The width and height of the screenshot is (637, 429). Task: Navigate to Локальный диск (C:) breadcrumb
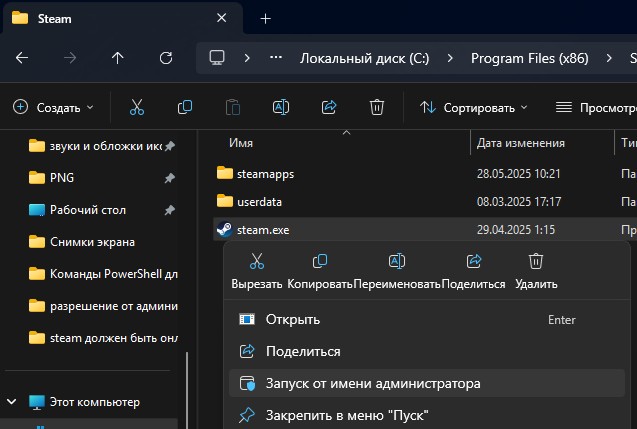pyautogui.click(x=364, y=58)
